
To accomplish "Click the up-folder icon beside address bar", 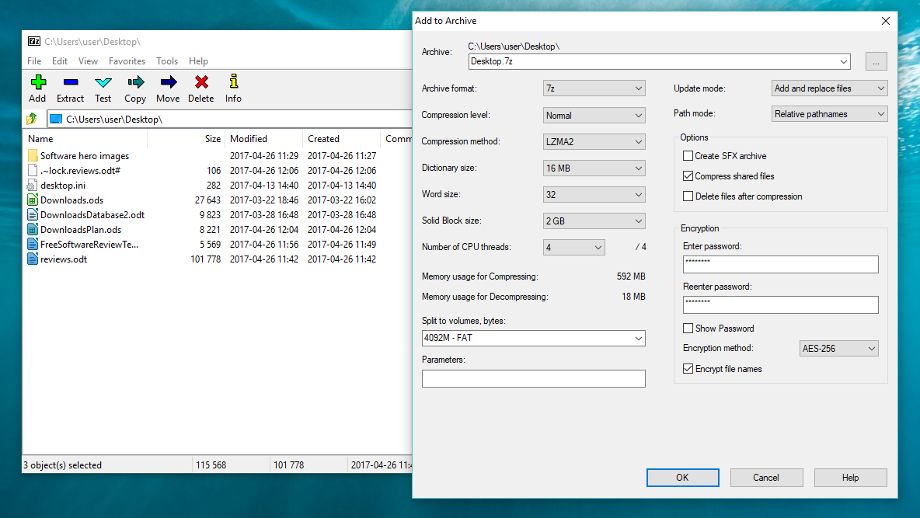I will (x=32, y=119).
